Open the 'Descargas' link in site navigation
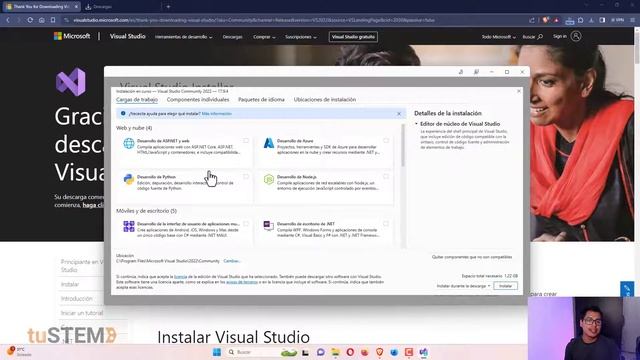The width and height of the screenshot is (640, 360). (232, 37)
